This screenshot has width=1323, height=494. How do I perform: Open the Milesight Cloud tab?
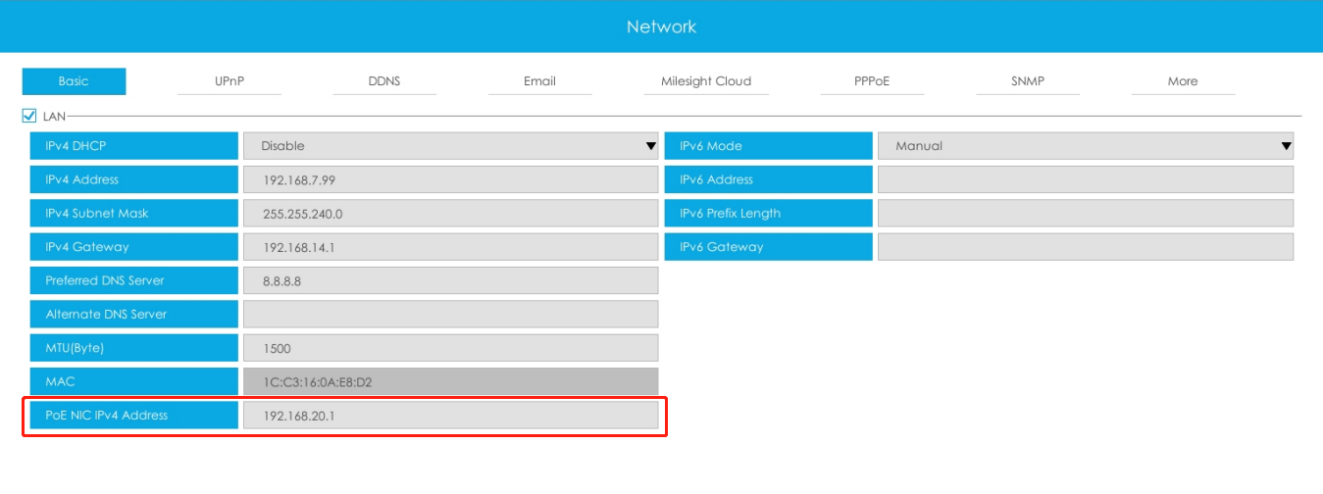[706, 81]
